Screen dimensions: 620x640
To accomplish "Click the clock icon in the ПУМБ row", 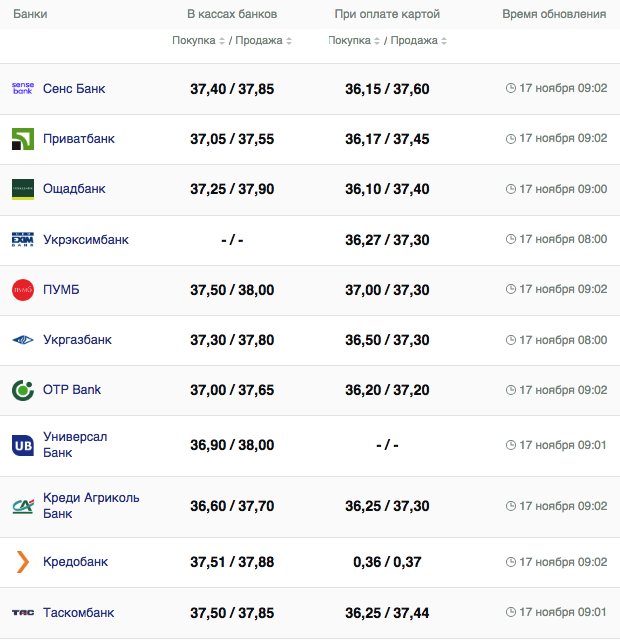I will [x=511, y=290].
